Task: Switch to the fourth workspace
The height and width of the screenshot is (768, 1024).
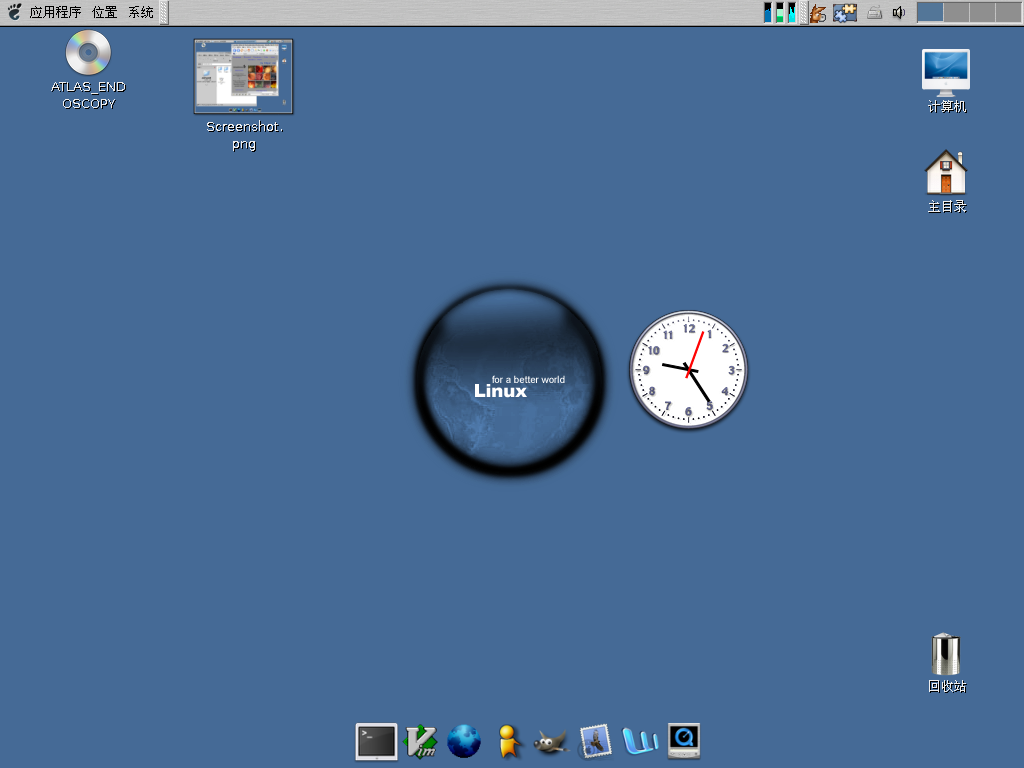Action: tap(1009, 12)
